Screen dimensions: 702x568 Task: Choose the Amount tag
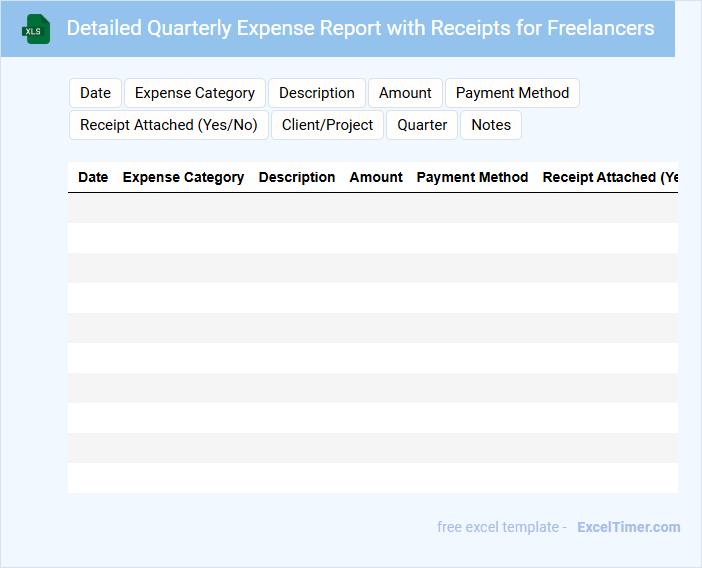pos(405,93)
